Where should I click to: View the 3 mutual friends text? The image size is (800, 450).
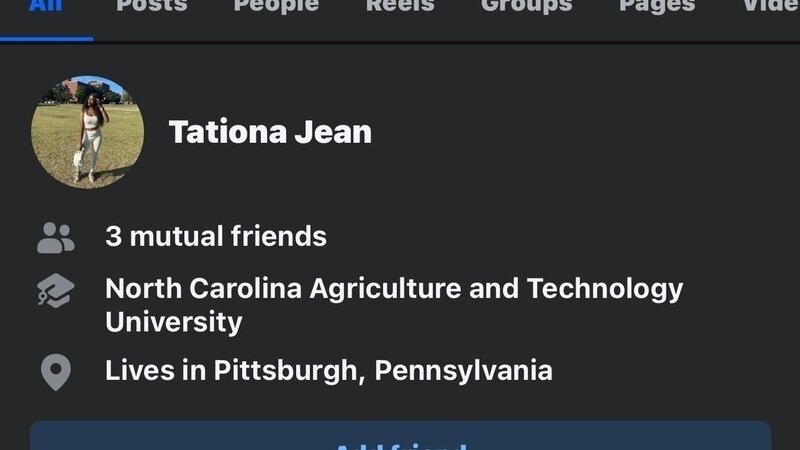click(x=216, y=237)
